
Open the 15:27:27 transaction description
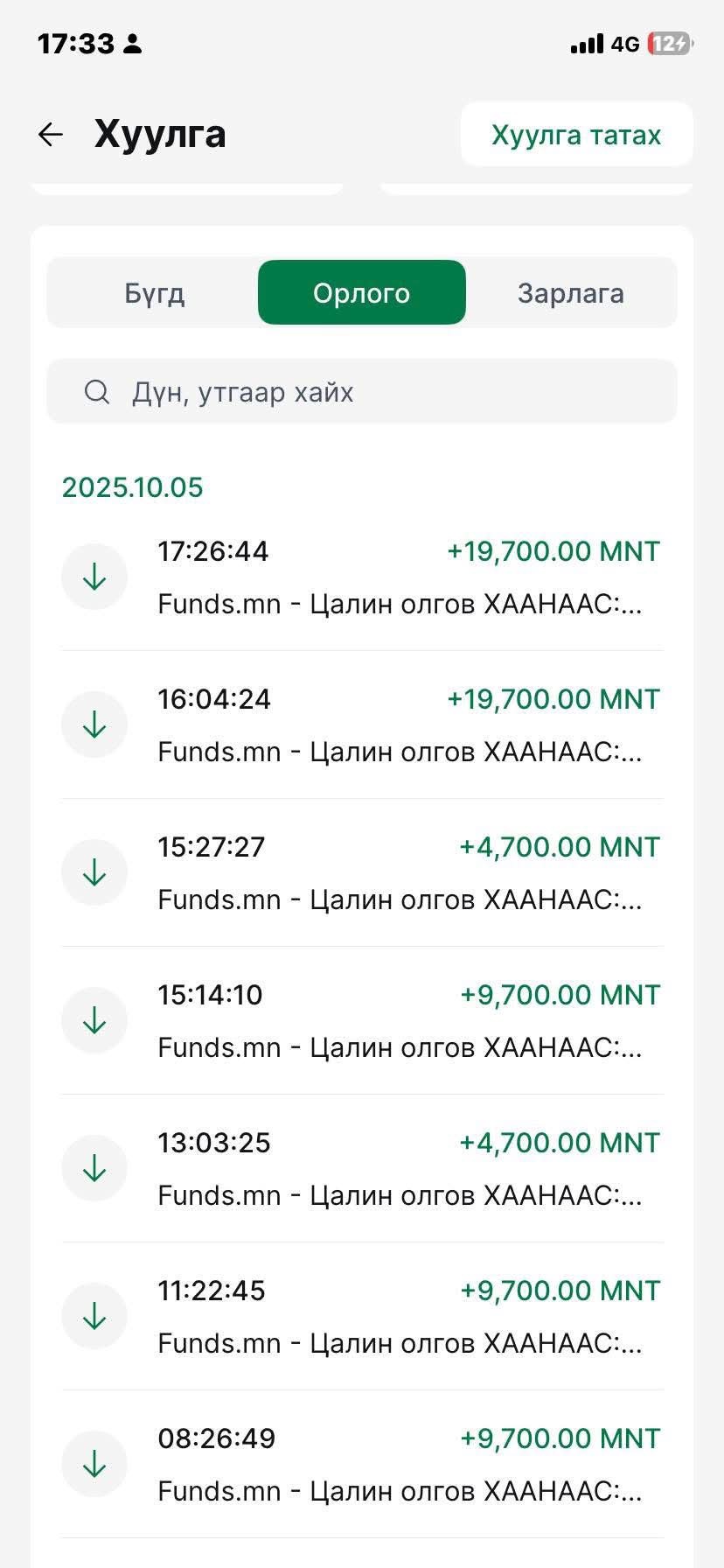pos(400,899)
